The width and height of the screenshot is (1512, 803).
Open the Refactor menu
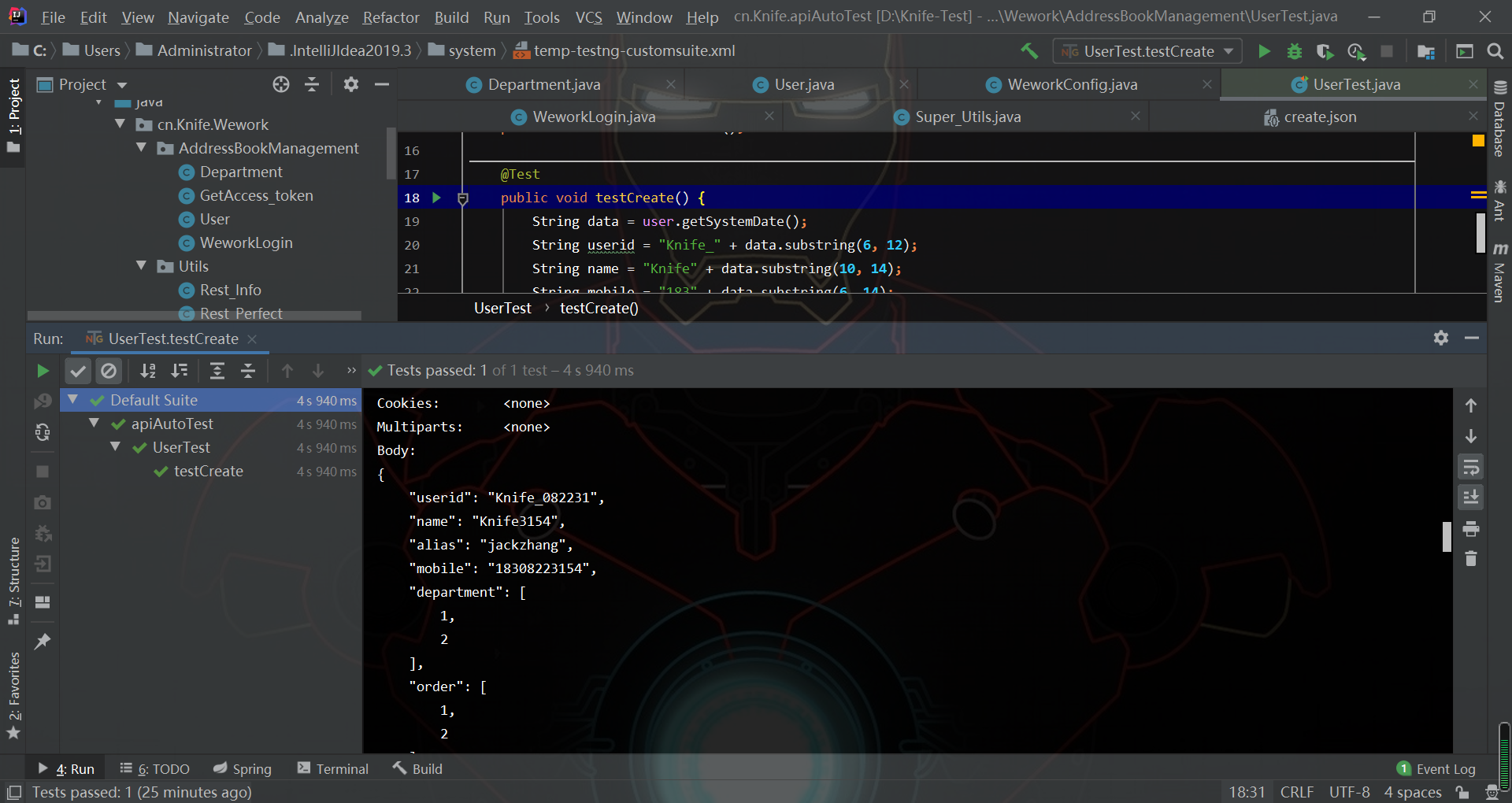[x=391, y=17]
